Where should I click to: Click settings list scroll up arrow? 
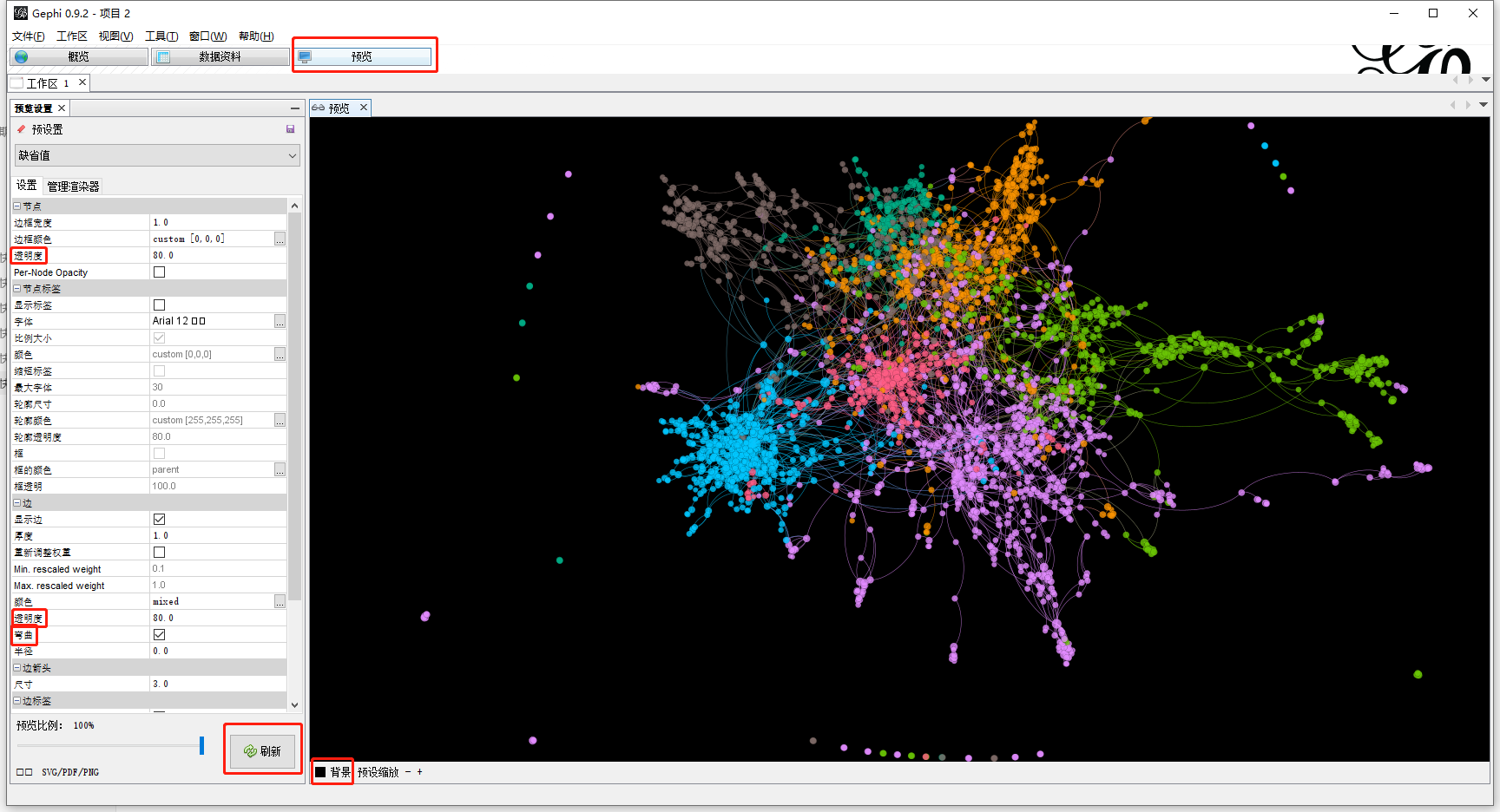[295, 206]
